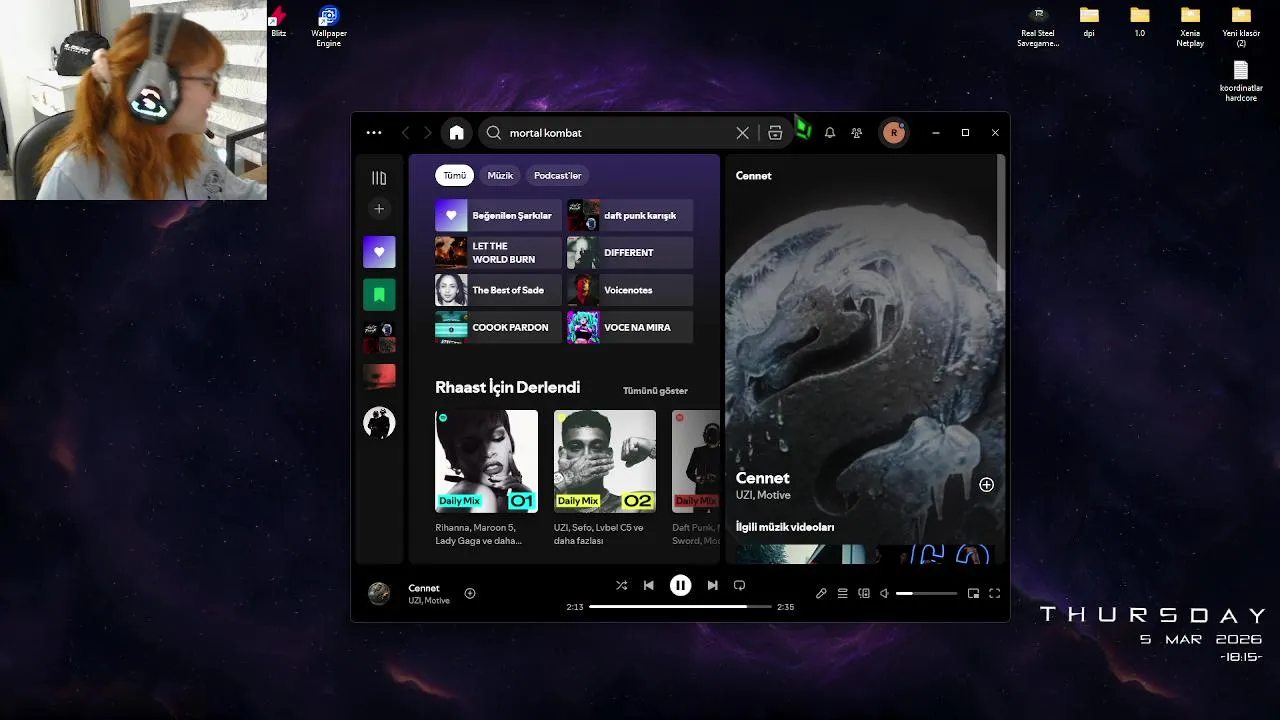
Task: Open the profile avatar 'R' menu
Action: click(894, 132)
